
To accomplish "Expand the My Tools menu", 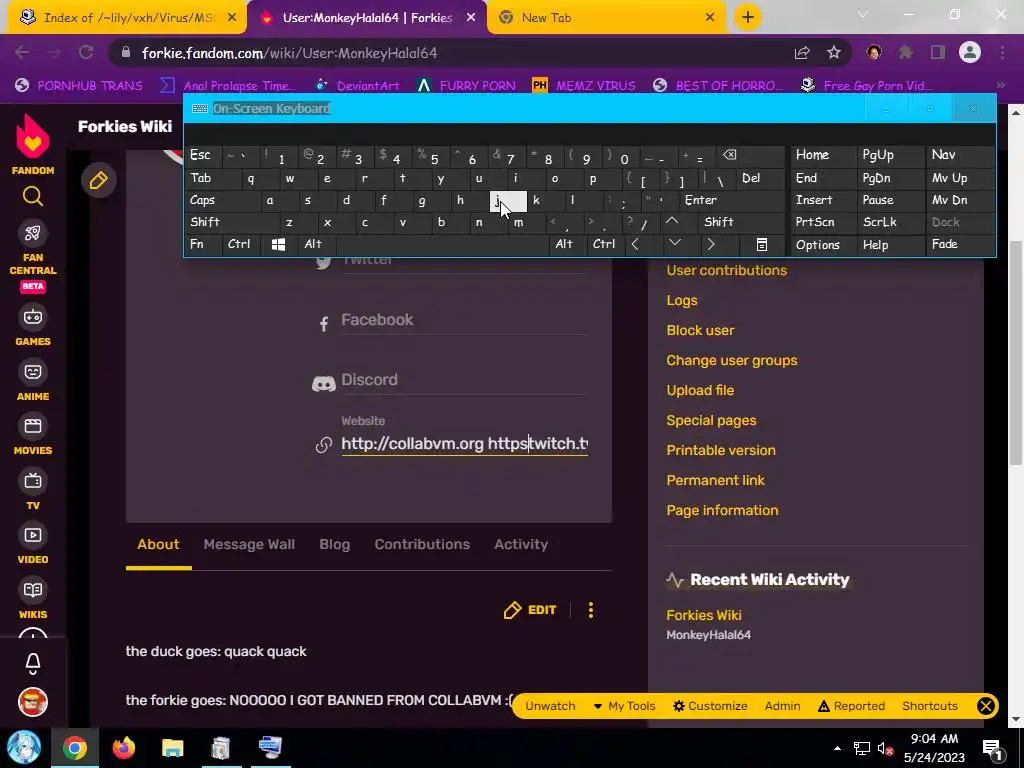I will pos(624,706).
